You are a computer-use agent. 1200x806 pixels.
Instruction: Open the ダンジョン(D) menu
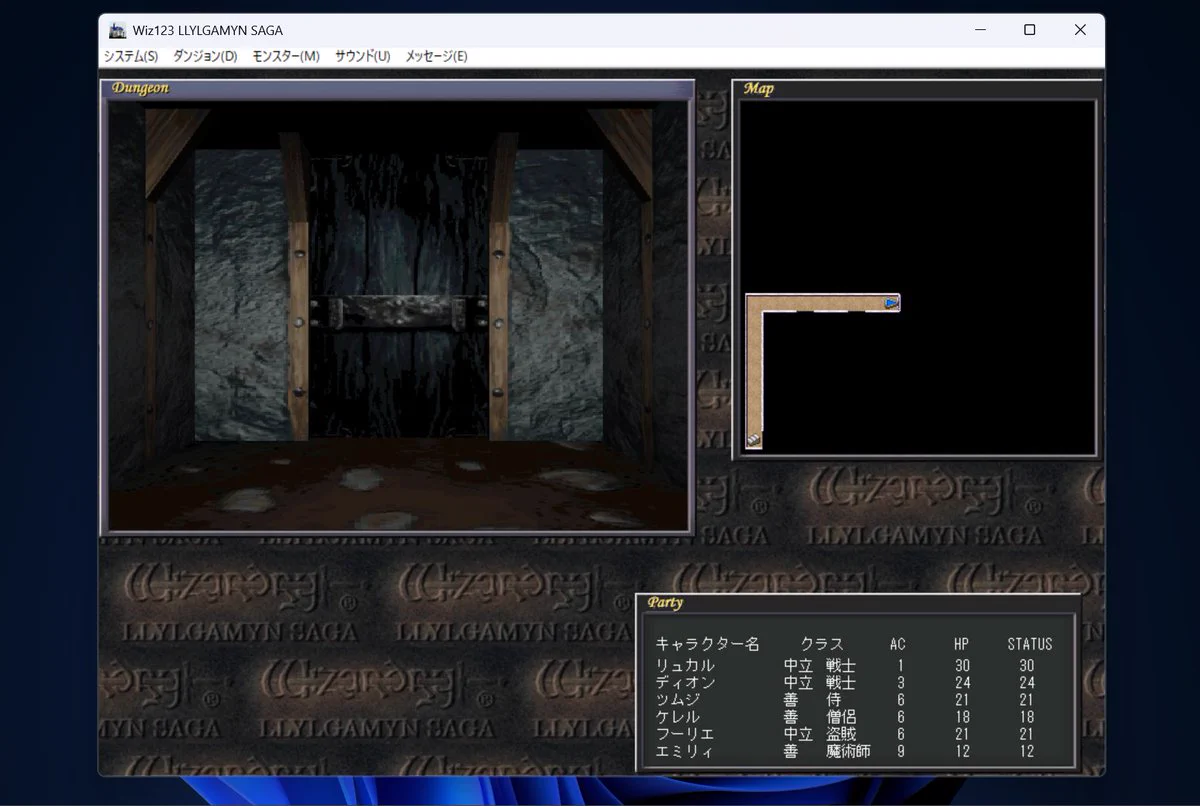205,56
